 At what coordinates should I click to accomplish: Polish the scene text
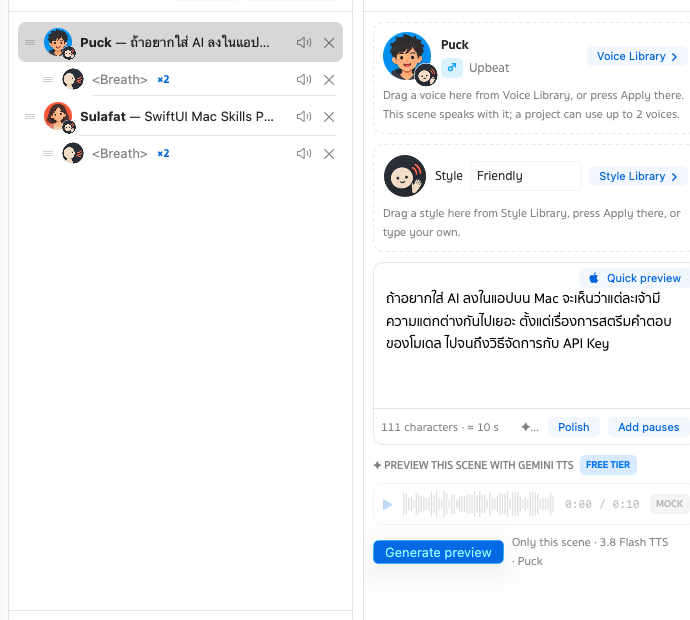click(x=573, y=427)
